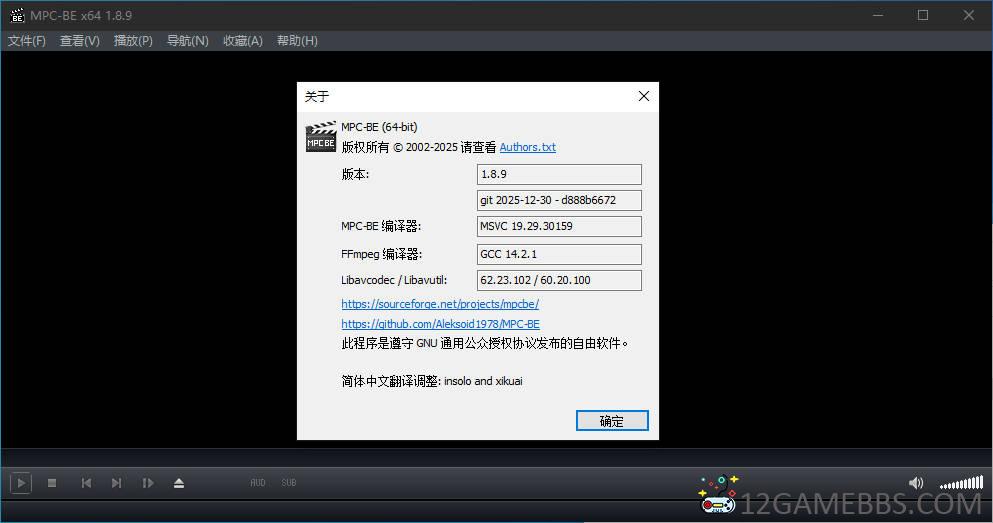Click the 确定 button in About dialog

[612, 421]
